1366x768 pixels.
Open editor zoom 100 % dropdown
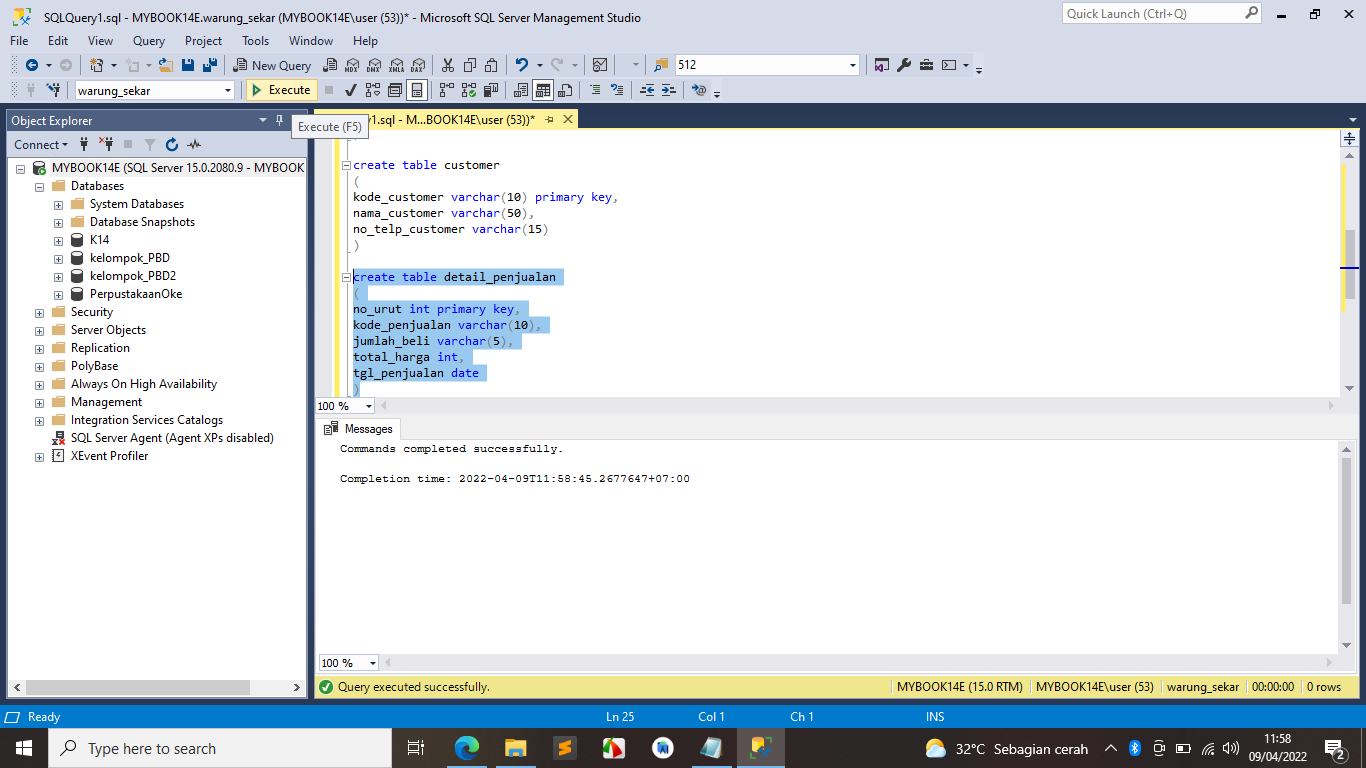point(370,406)
